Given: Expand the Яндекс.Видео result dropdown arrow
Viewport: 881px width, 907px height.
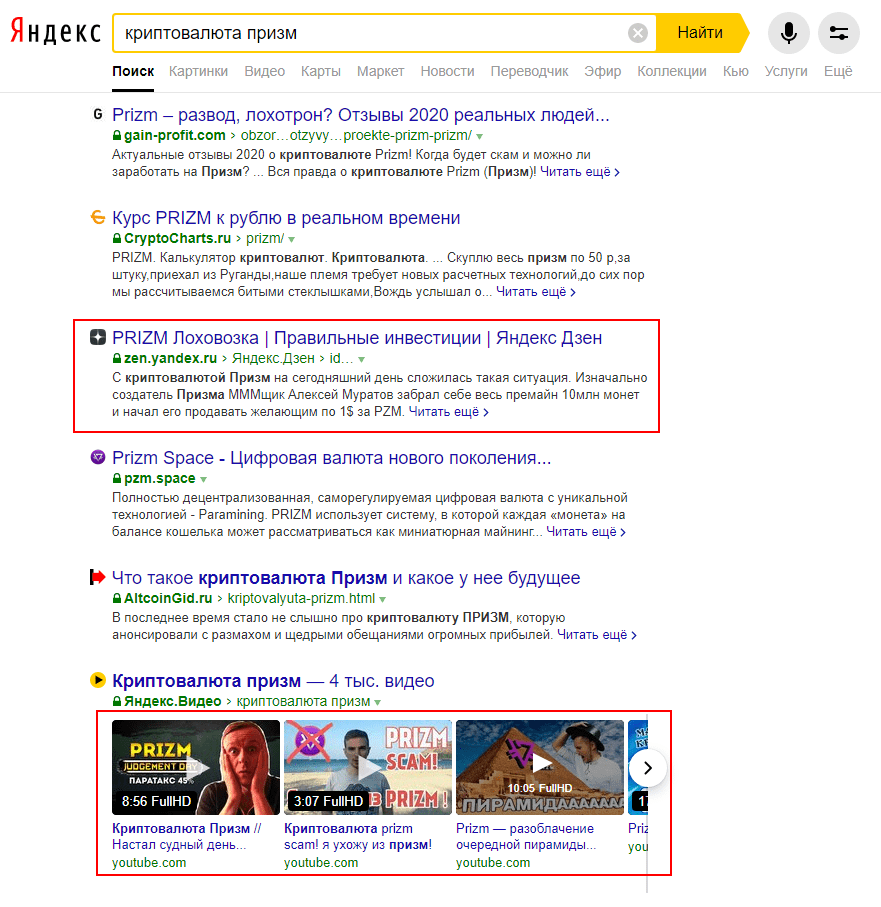Looking at the screenshot, I should pyautogui.click(x=378, y=702).
